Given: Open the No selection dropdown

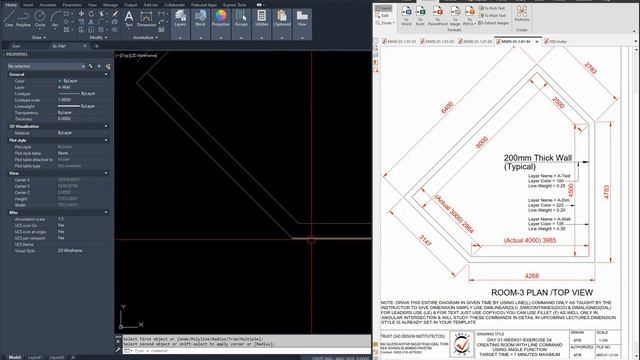Looking at the screenshot, I should click(46, 66).
